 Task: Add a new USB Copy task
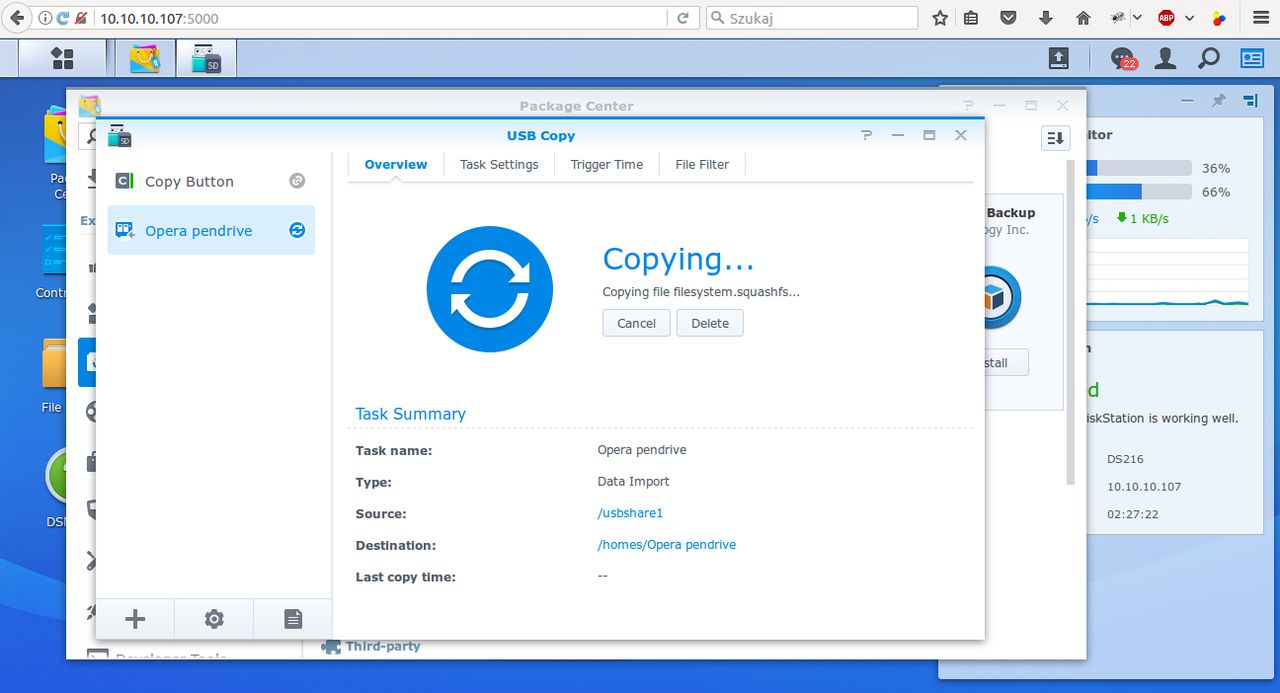[x=135, y=619]
